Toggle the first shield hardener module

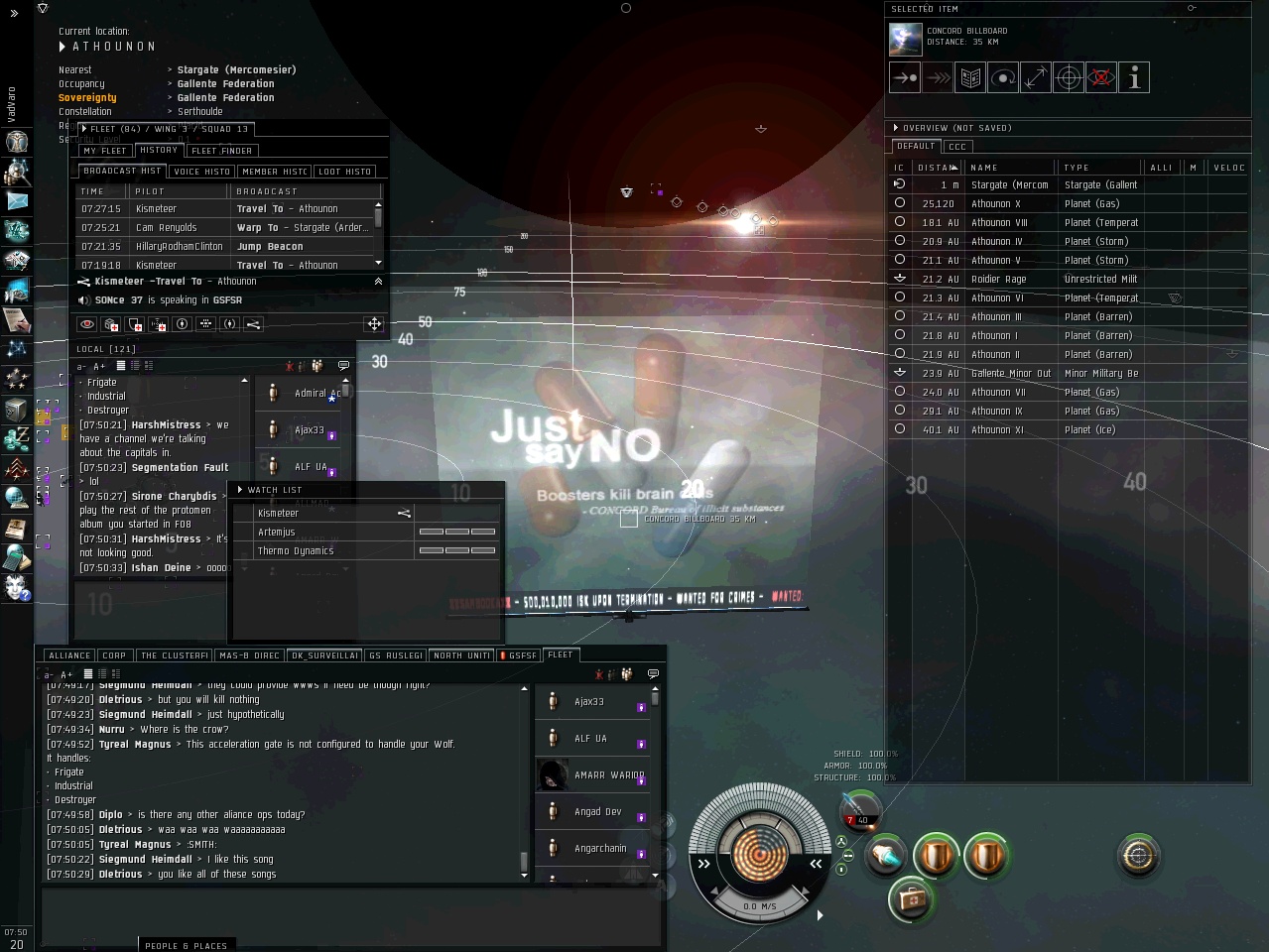click(x=935, y=856)
